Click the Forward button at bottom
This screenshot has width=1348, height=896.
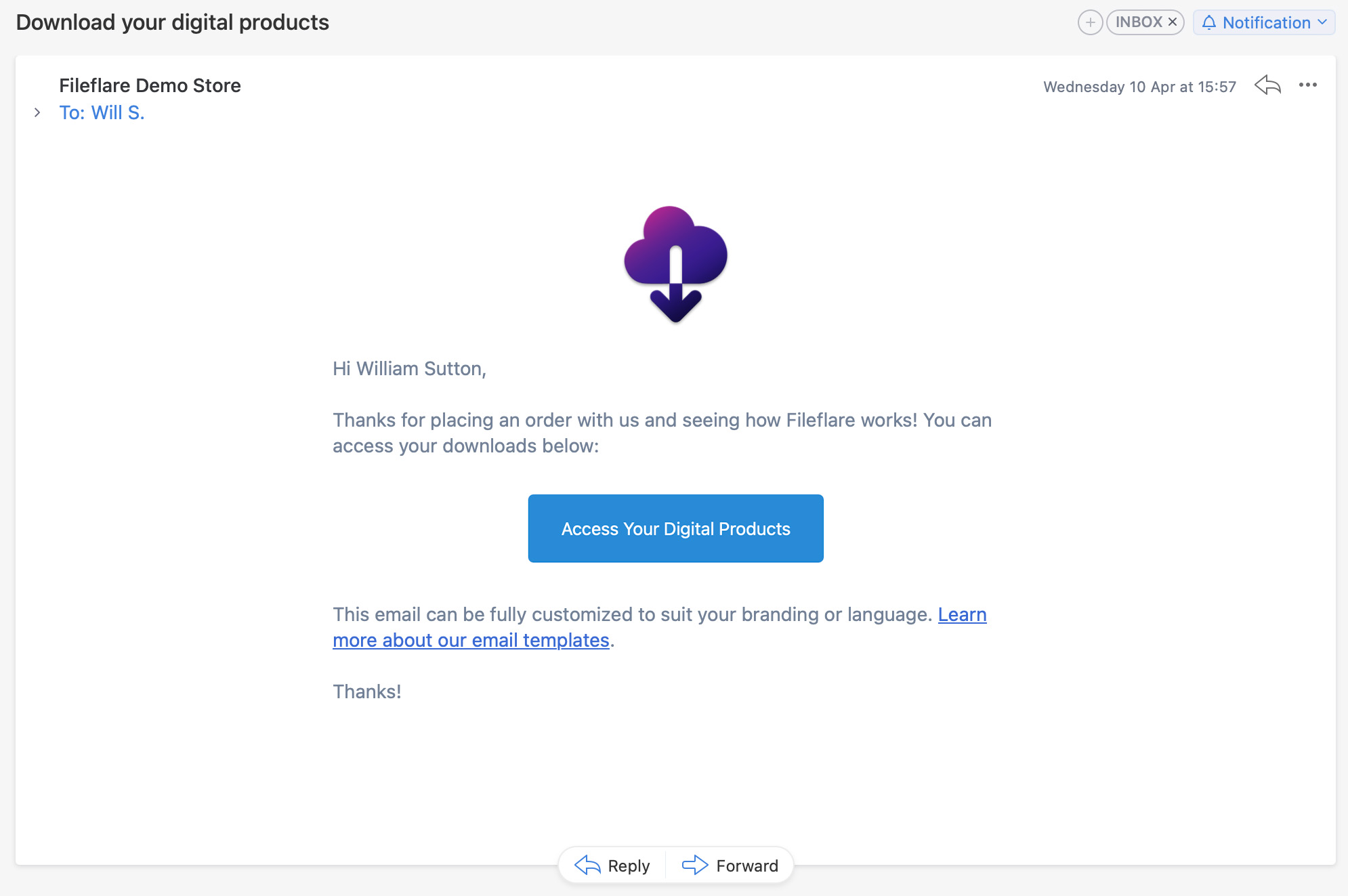(730, 865)
